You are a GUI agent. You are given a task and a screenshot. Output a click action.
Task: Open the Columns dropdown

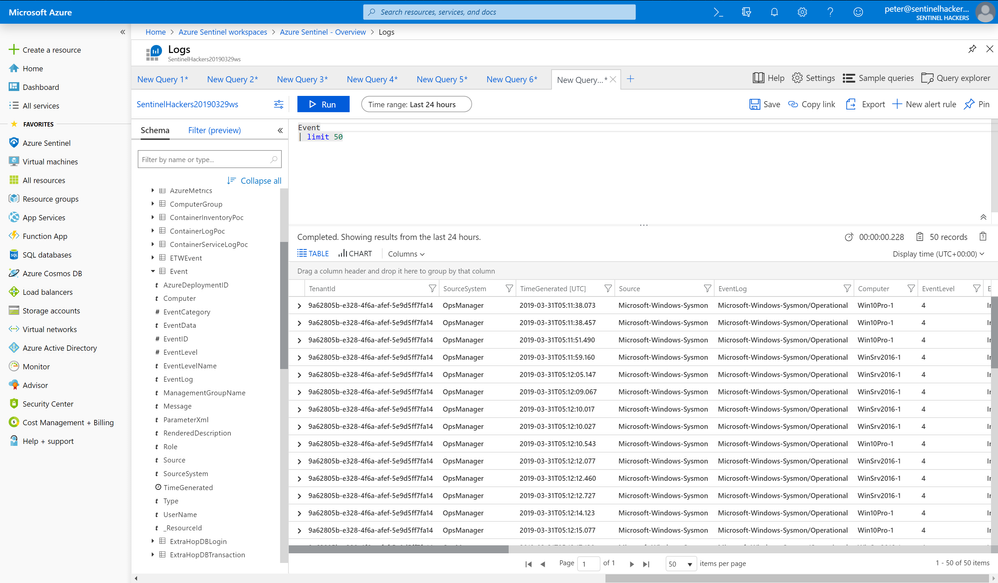pos(406,254)
